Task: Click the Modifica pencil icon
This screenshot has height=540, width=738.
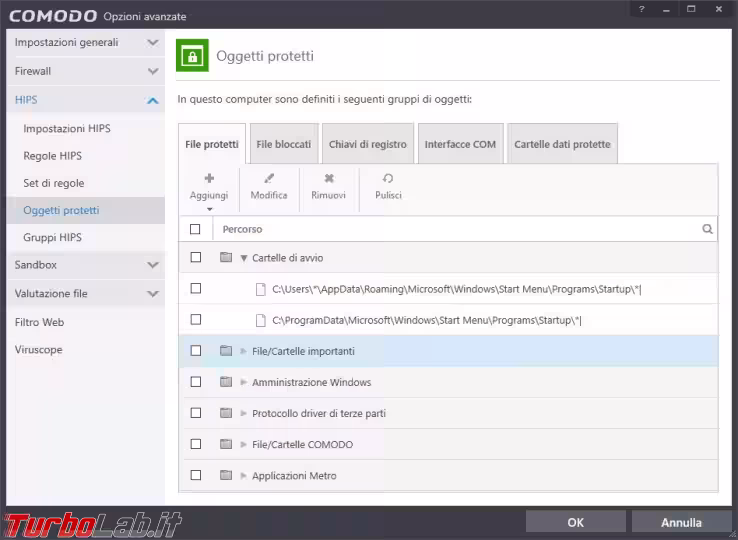Action: click(x=268, y=178)
